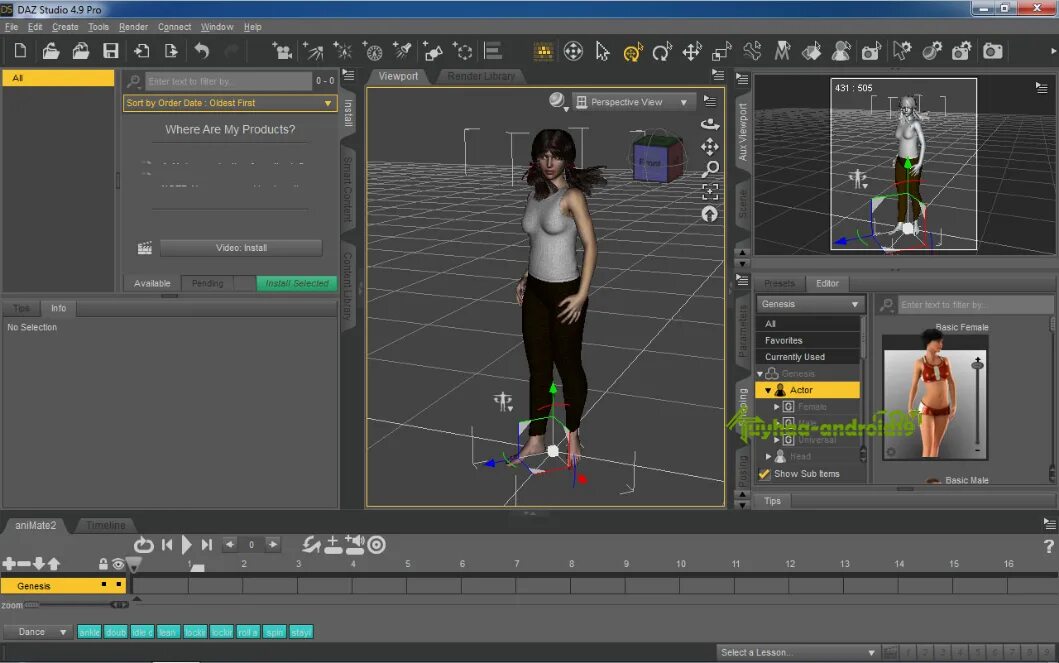This screenshot has height=663, width=1059.
Task: Collapse the Actor tree node
Action: [768, 390]
